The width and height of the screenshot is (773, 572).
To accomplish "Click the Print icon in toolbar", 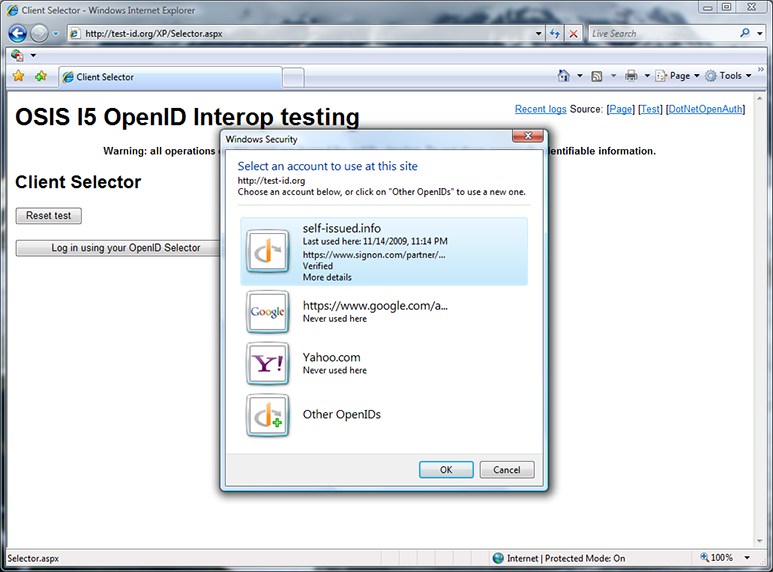I will [x=631, y=76].
